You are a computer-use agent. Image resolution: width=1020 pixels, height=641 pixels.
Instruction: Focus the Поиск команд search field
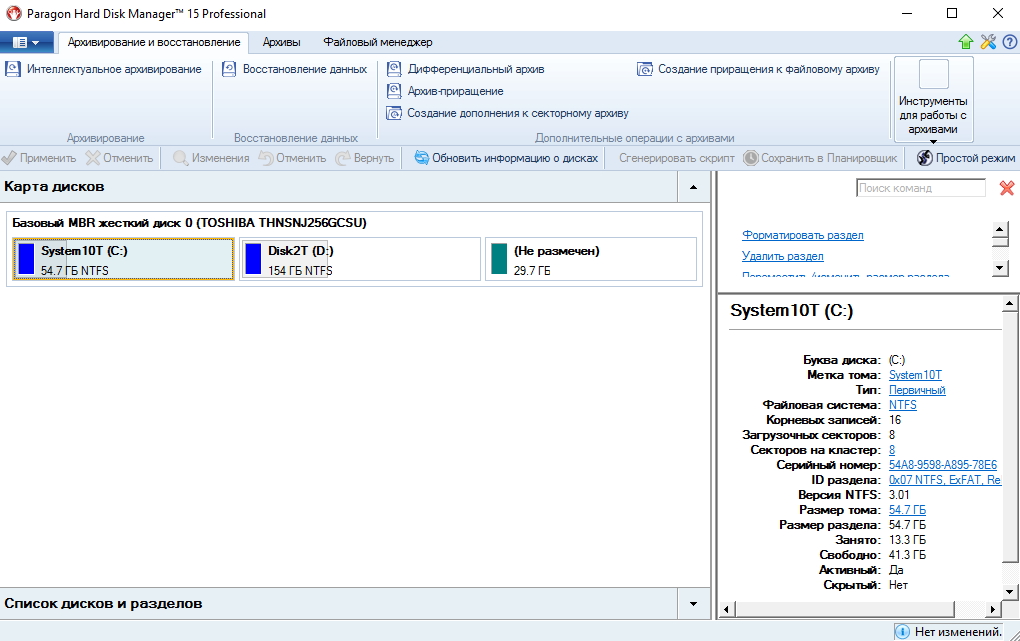(920, 188)
